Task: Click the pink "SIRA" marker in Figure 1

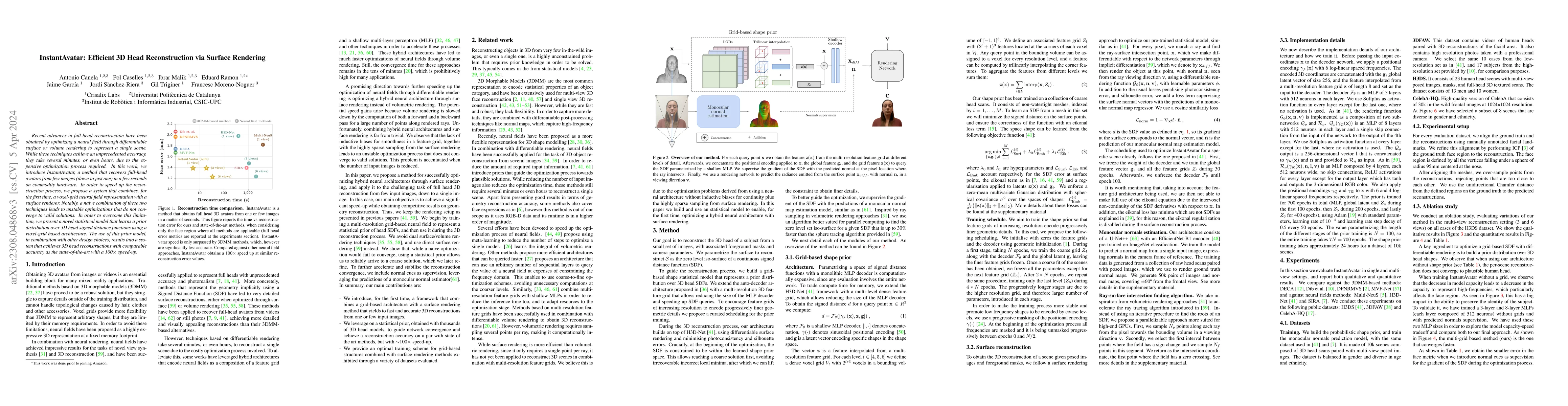Action: coord(247,168)
